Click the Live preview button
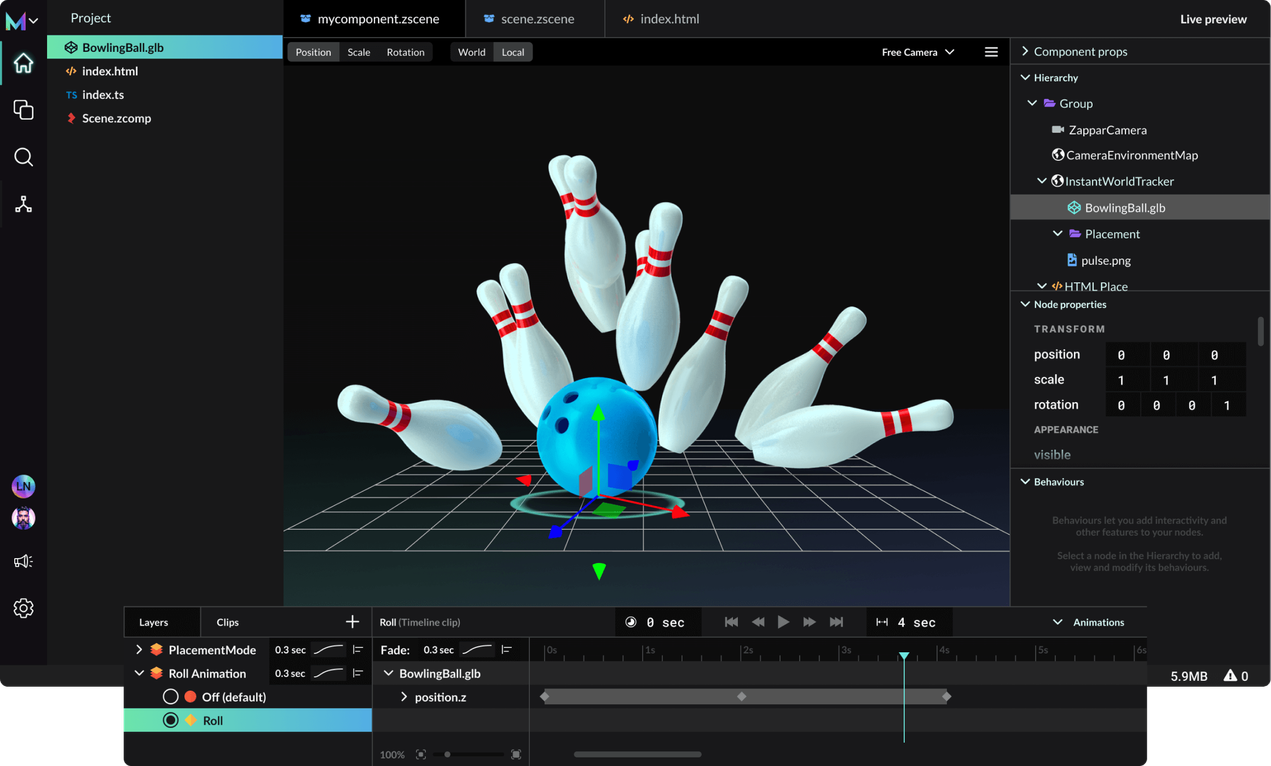 pyautogui.click(x=1213, y=18)
